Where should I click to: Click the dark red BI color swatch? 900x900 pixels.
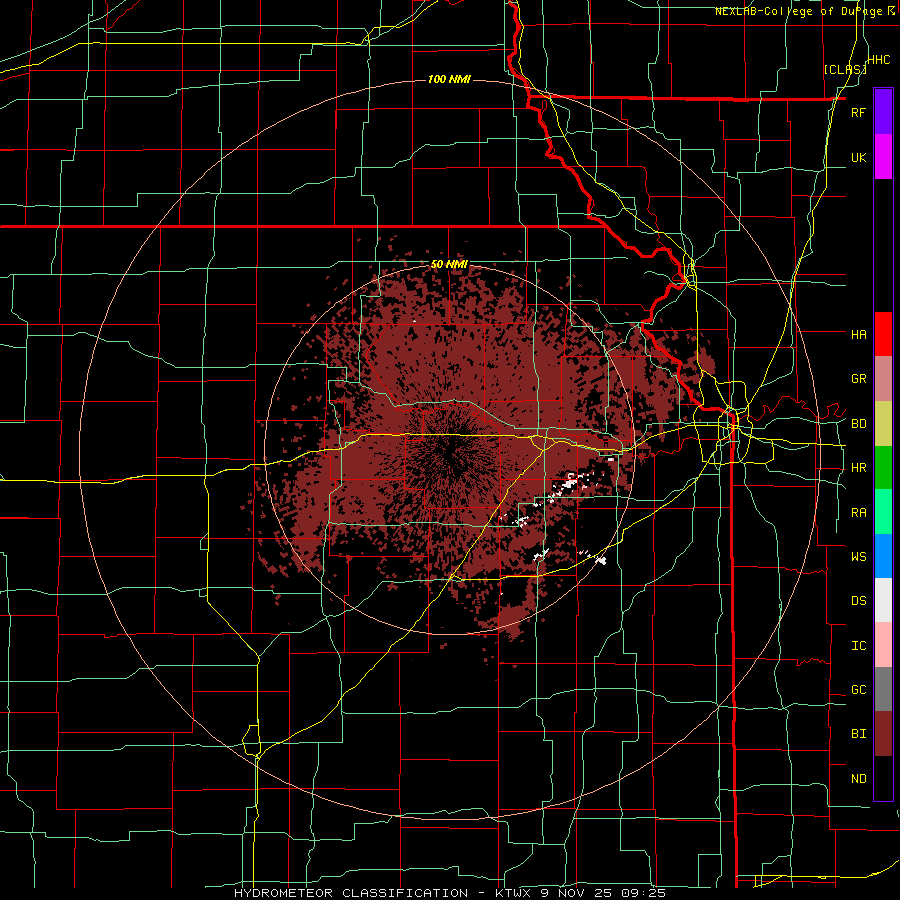883,734
